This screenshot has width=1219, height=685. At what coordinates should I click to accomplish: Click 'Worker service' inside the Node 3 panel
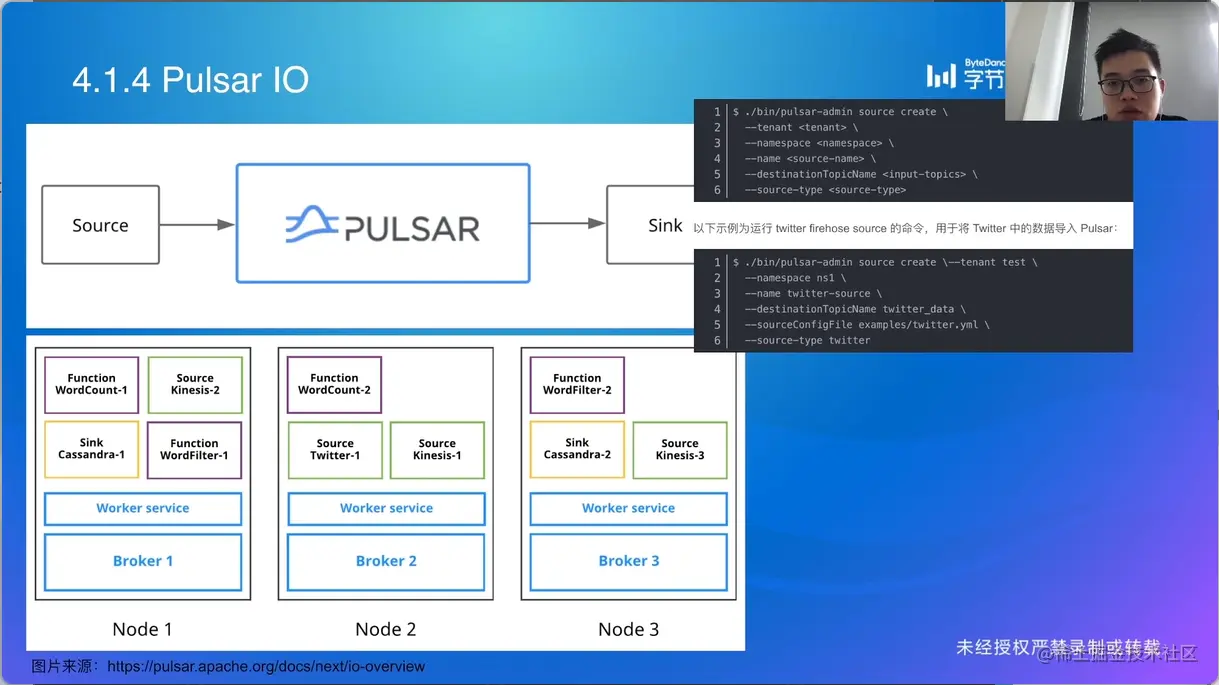[628, 508]
